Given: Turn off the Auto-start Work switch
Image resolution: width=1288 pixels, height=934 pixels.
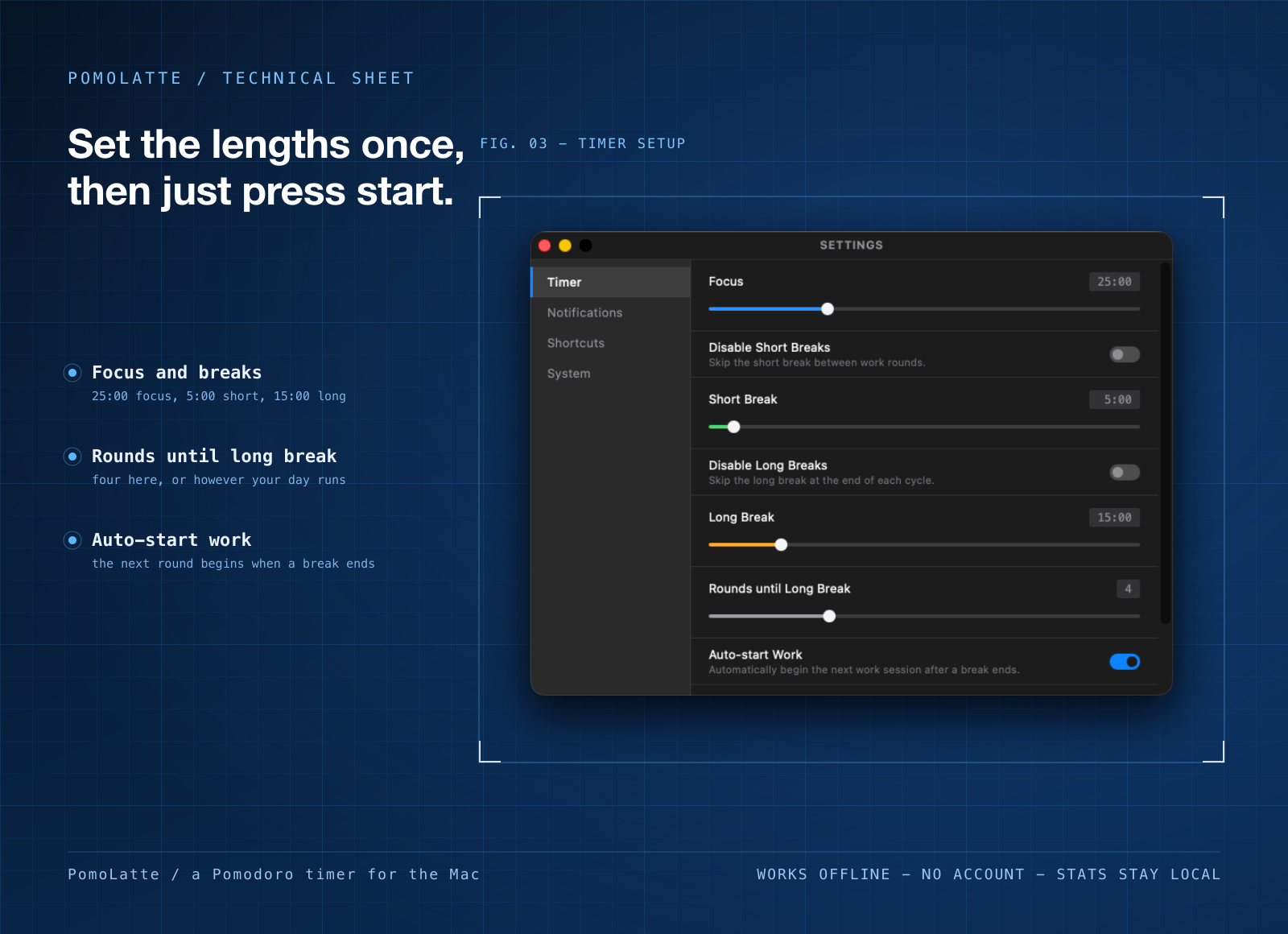Looking at the screenshot, I should click(1125, 662).
